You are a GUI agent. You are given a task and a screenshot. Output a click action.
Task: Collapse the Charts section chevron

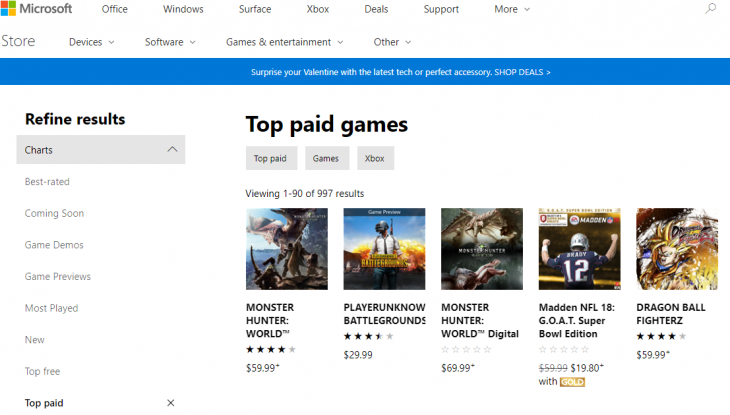172,150
